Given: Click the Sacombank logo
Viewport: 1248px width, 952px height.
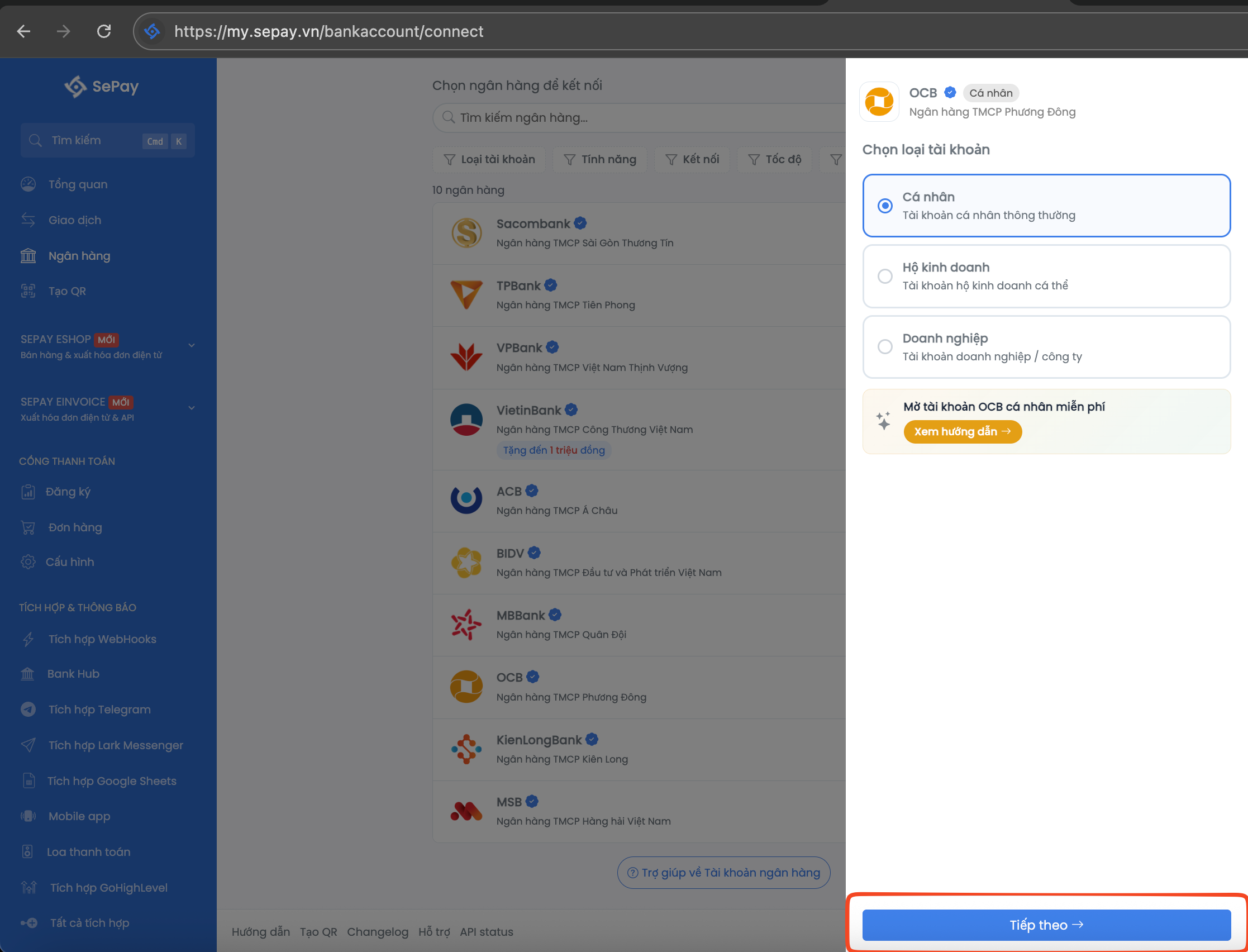Looking at the screenshot, I should click(x=466, y=233).
